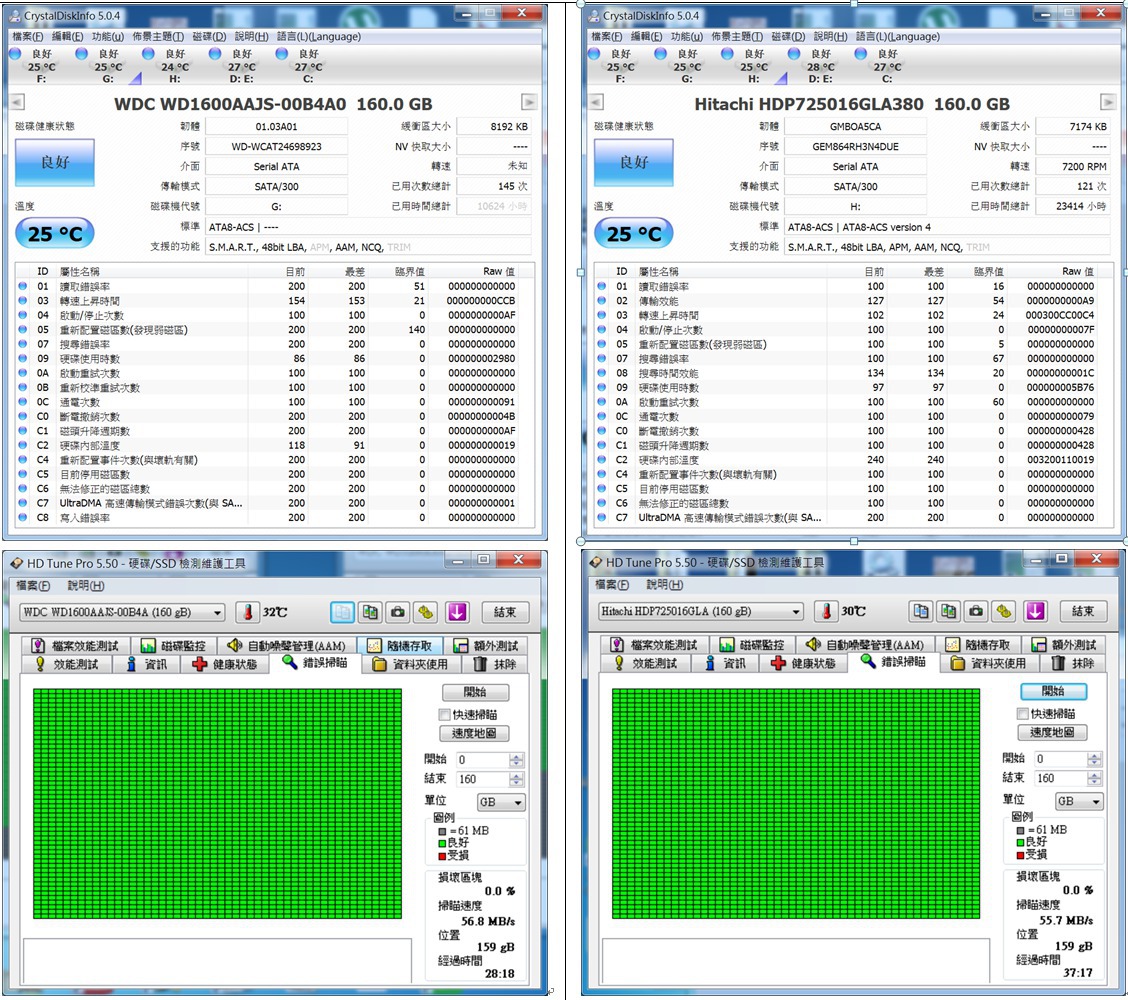Click 開始 scan button in WDC HD Tune
This screenshot has height=1000, width=1128.
(476, 692)
